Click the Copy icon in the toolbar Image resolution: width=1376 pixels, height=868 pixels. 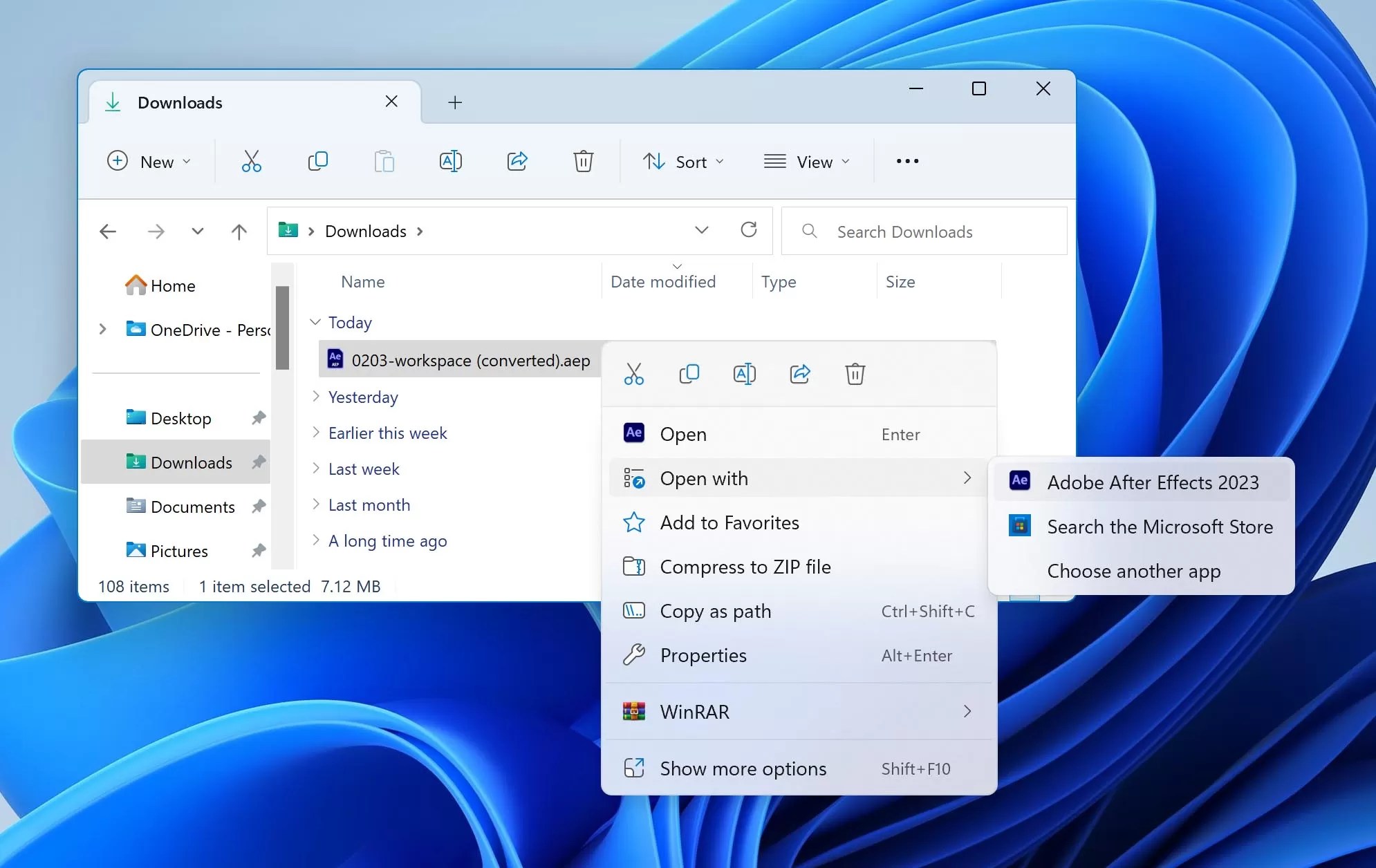(x=317, y=161)
